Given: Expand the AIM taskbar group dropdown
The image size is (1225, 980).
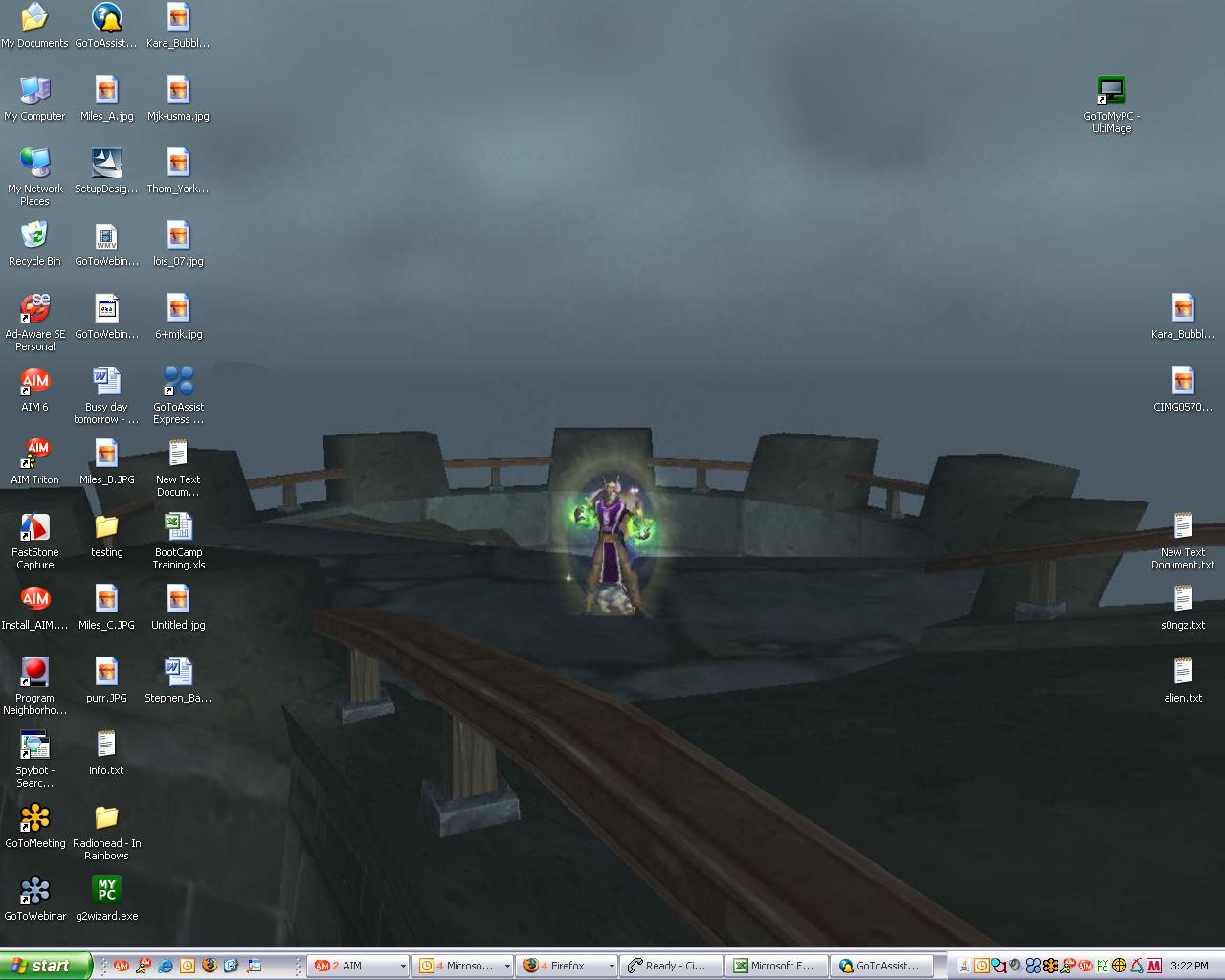Looking at the screenshot, I should click(x=403, y=966).
